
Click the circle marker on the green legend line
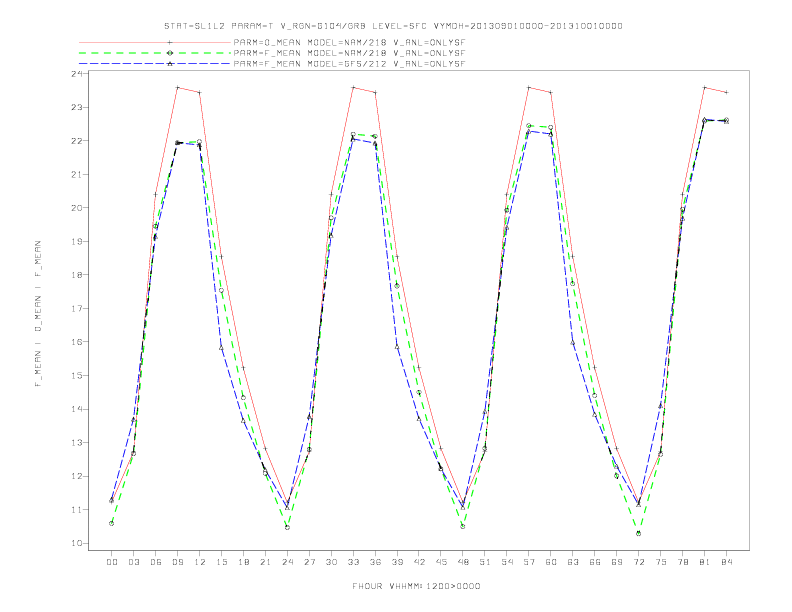[170, 53]
